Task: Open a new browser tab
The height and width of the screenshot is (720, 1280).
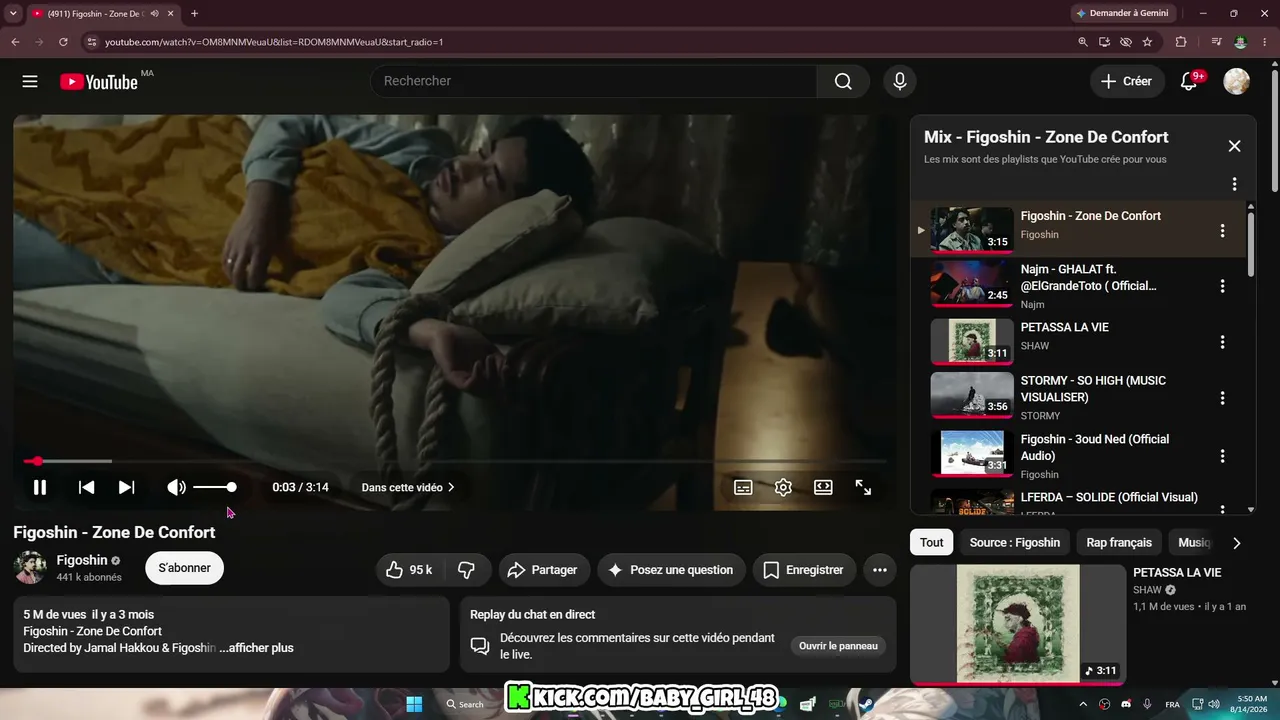Action: point(194,14)
